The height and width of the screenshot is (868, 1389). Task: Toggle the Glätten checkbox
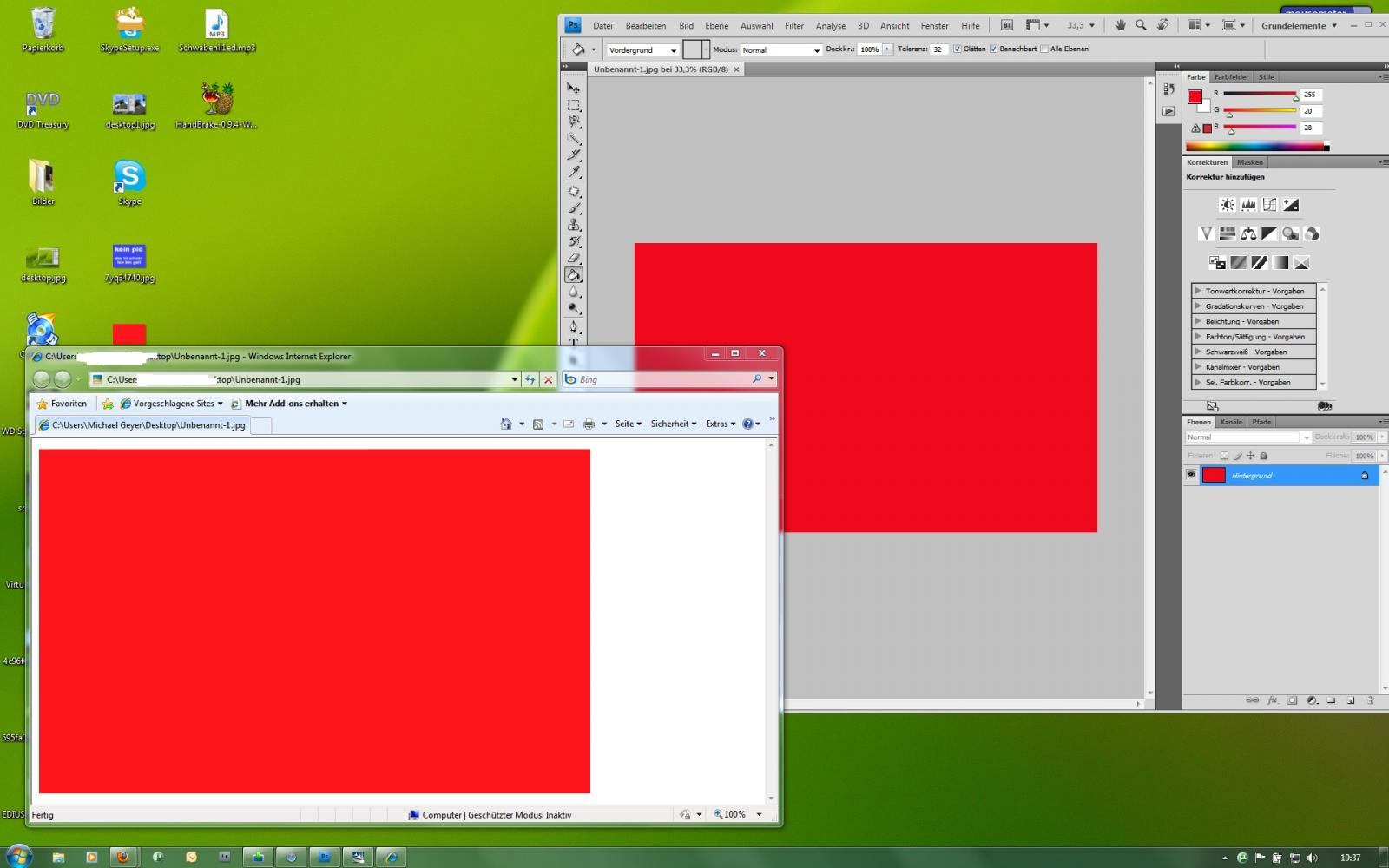(x=958, y=49)
